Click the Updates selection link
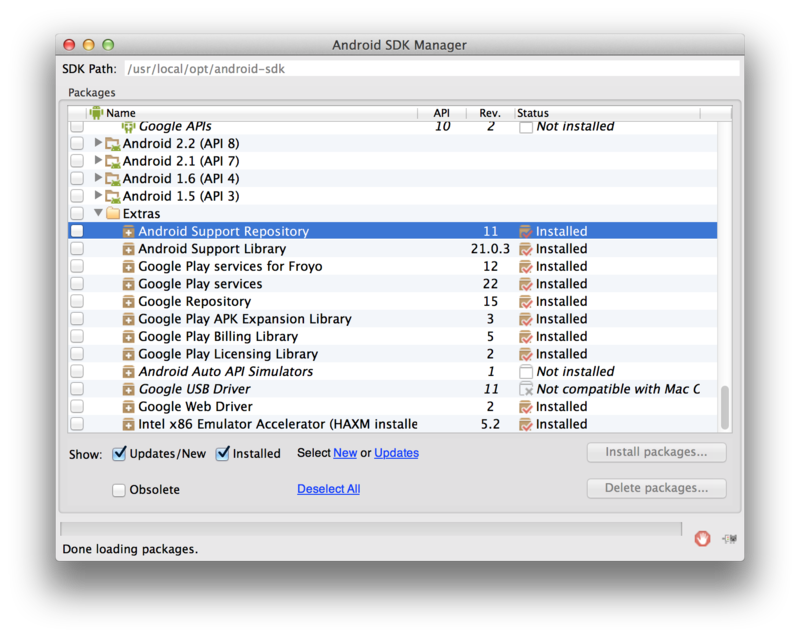The image size is (800, 638). click(x=396, y=453)
